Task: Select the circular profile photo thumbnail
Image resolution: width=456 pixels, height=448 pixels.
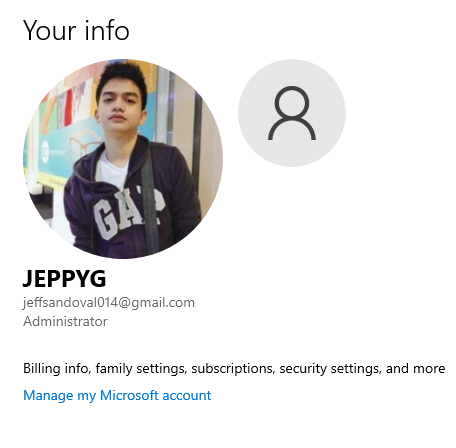Action: point(123,159)
